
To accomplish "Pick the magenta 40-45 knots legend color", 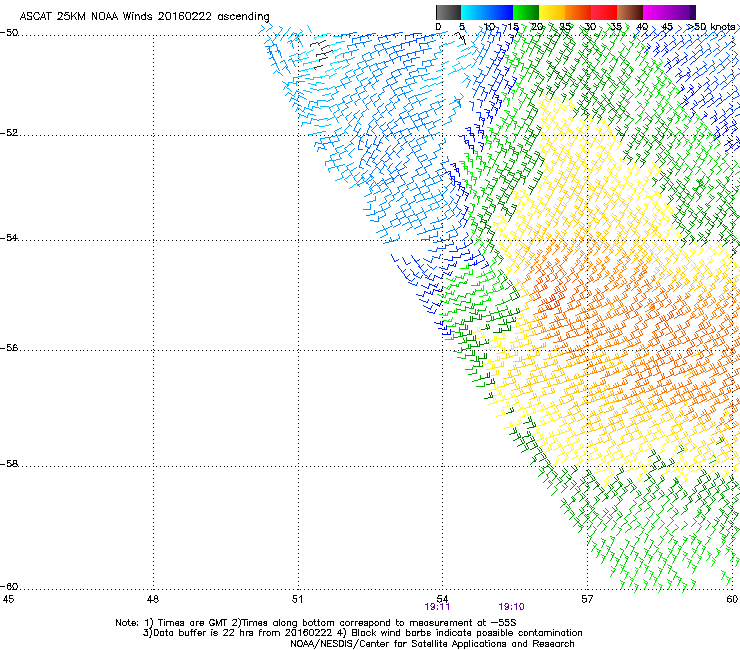I will (x=656, y=12).
